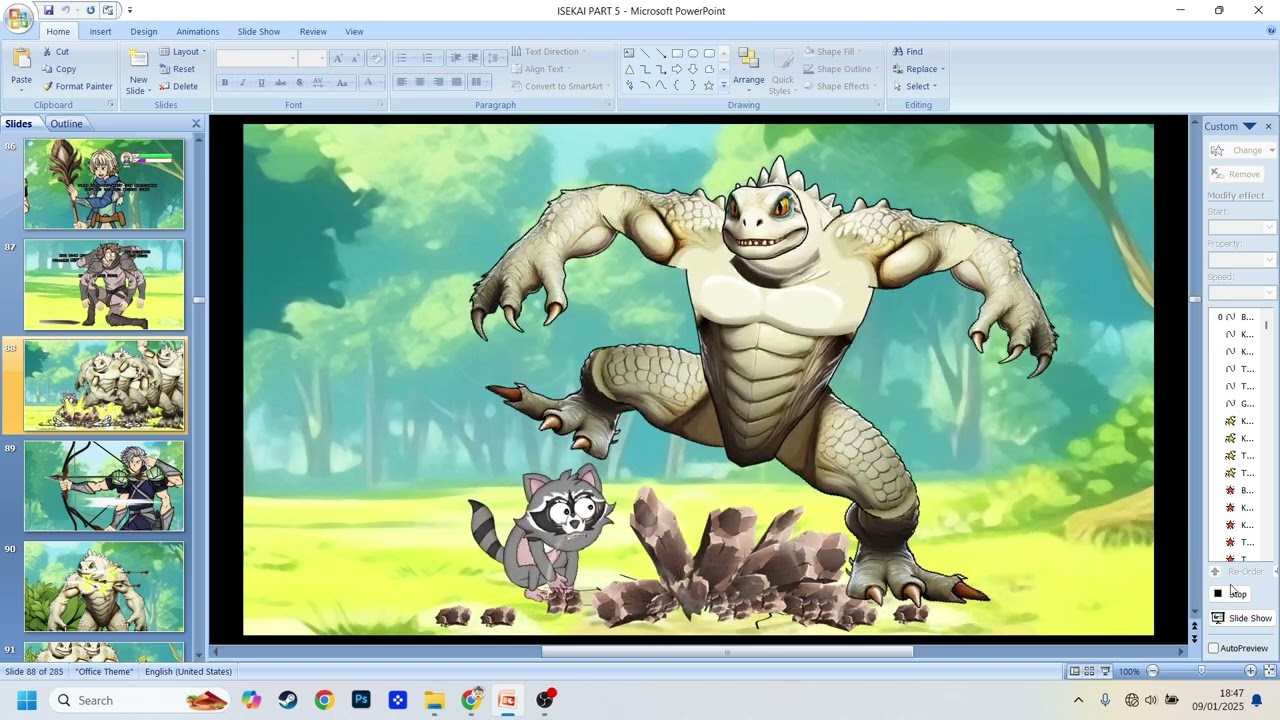This screenshot has width=1280, height=720.
Task: Start slide show from status bar icon
Action: (x=1105, y=671)
